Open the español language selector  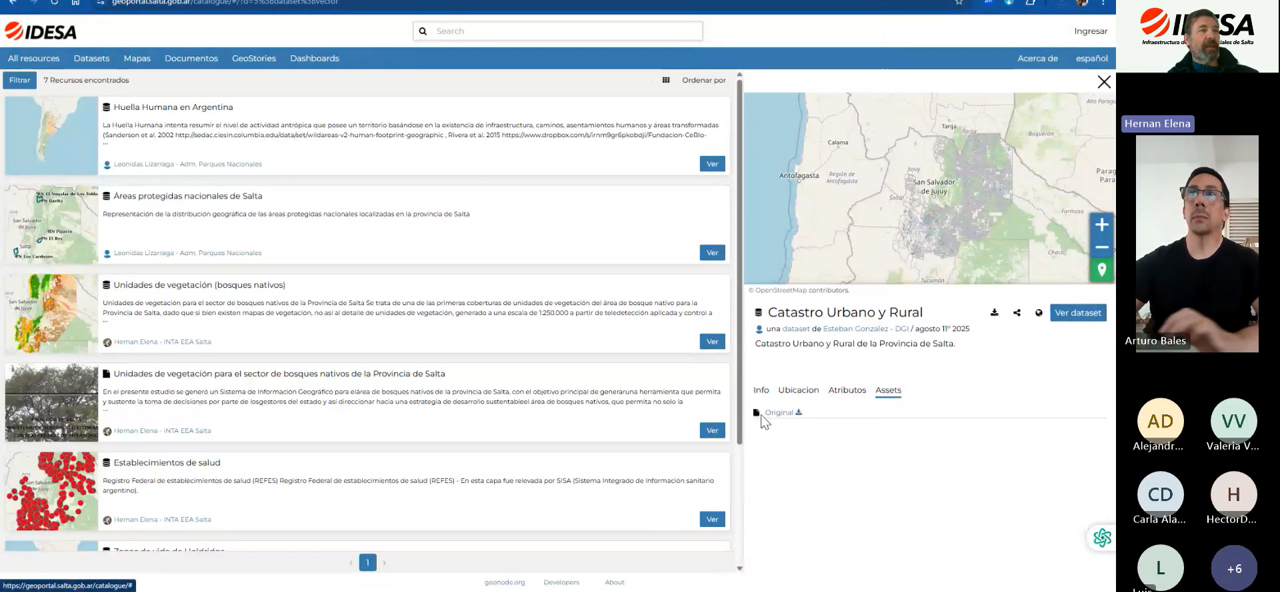point(1091,58)
